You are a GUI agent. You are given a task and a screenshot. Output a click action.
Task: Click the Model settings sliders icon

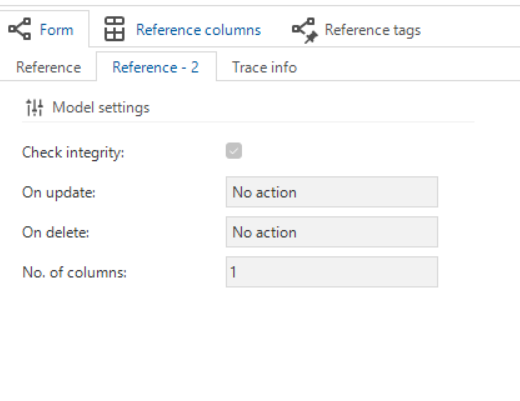34,107
